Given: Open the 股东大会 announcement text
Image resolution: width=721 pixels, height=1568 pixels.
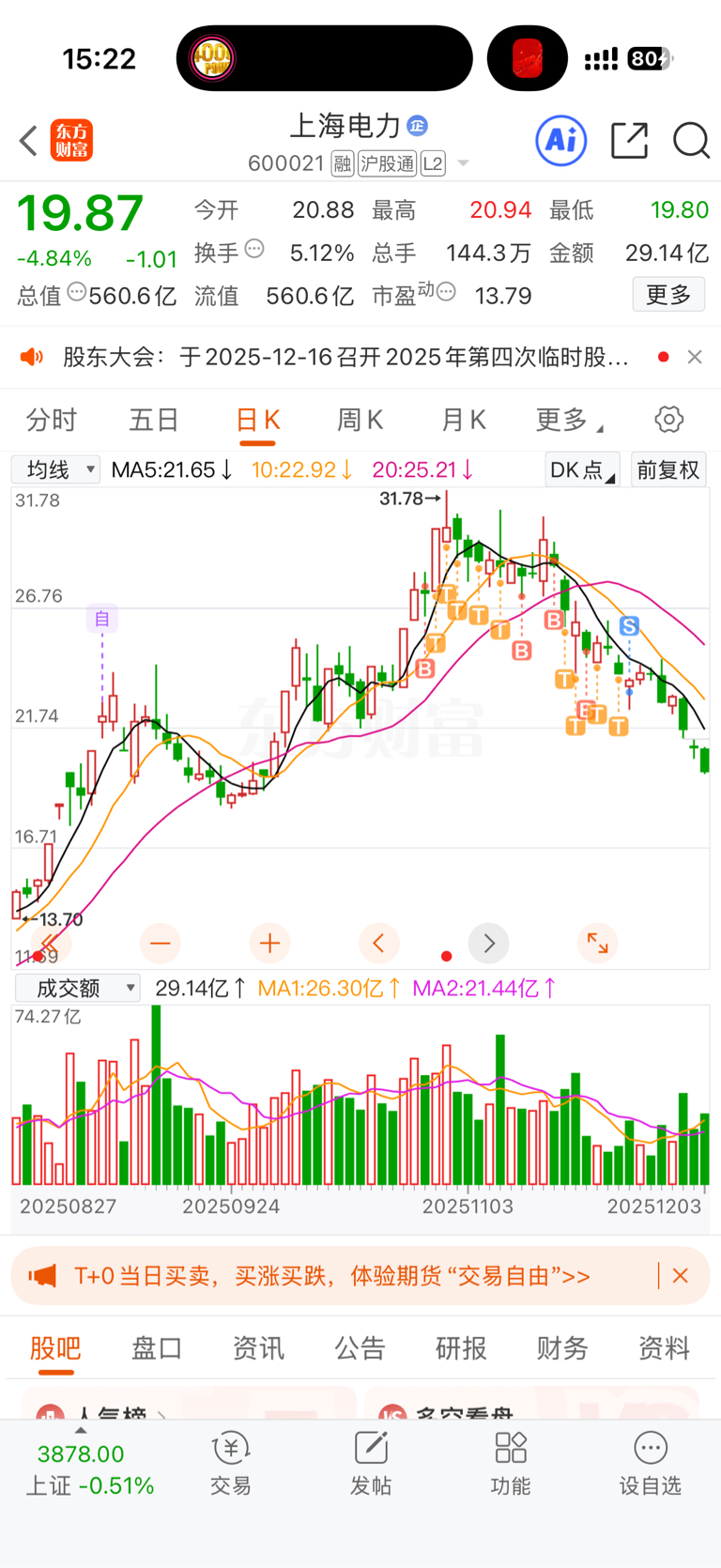Looking at the screenshot, I should pyautogui.click(x=345, y=357).
